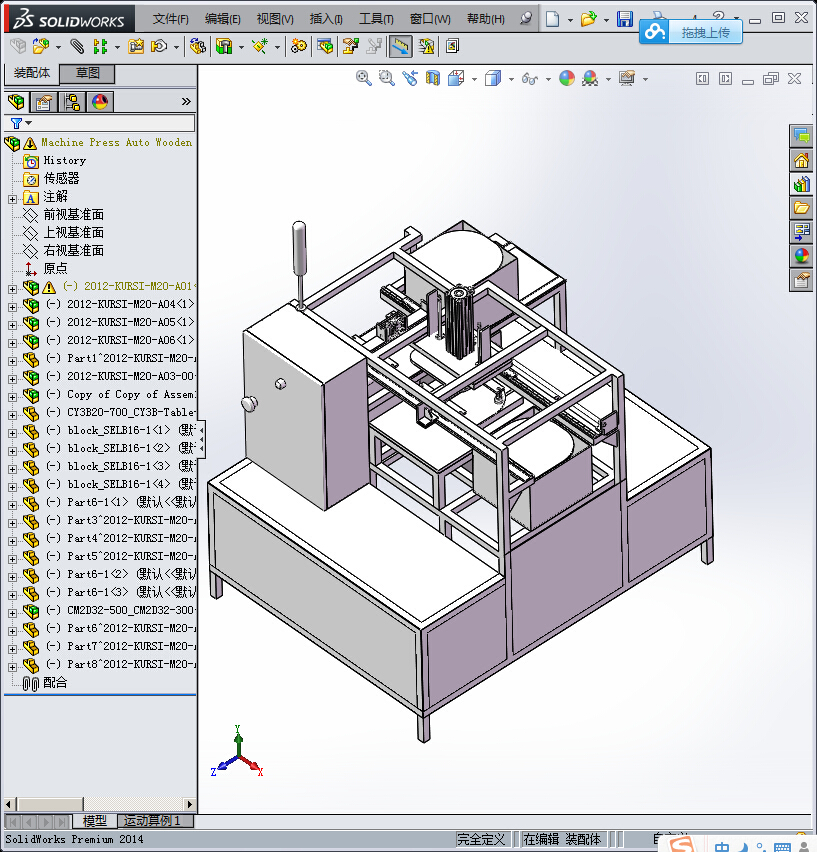Expand the 注解 tree node
This screenshot has width=817, height=852.
pyautogui.click(x=12, y=199)
